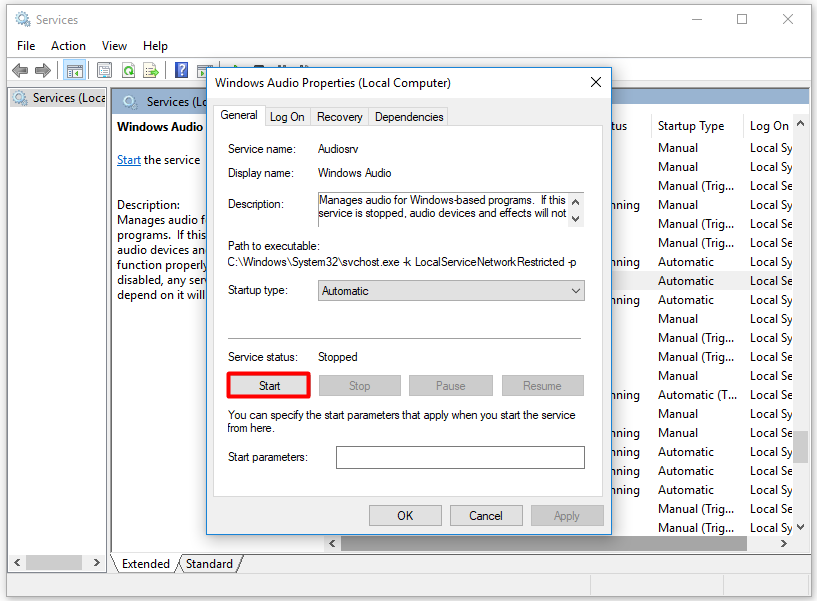Click the Apply button

(567, 516)
